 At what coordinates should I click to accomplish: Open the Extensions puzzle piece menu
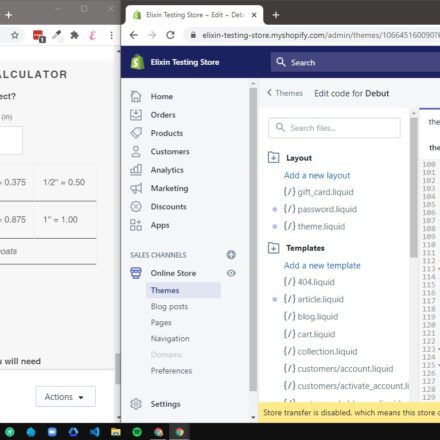(x=75, y=35)
